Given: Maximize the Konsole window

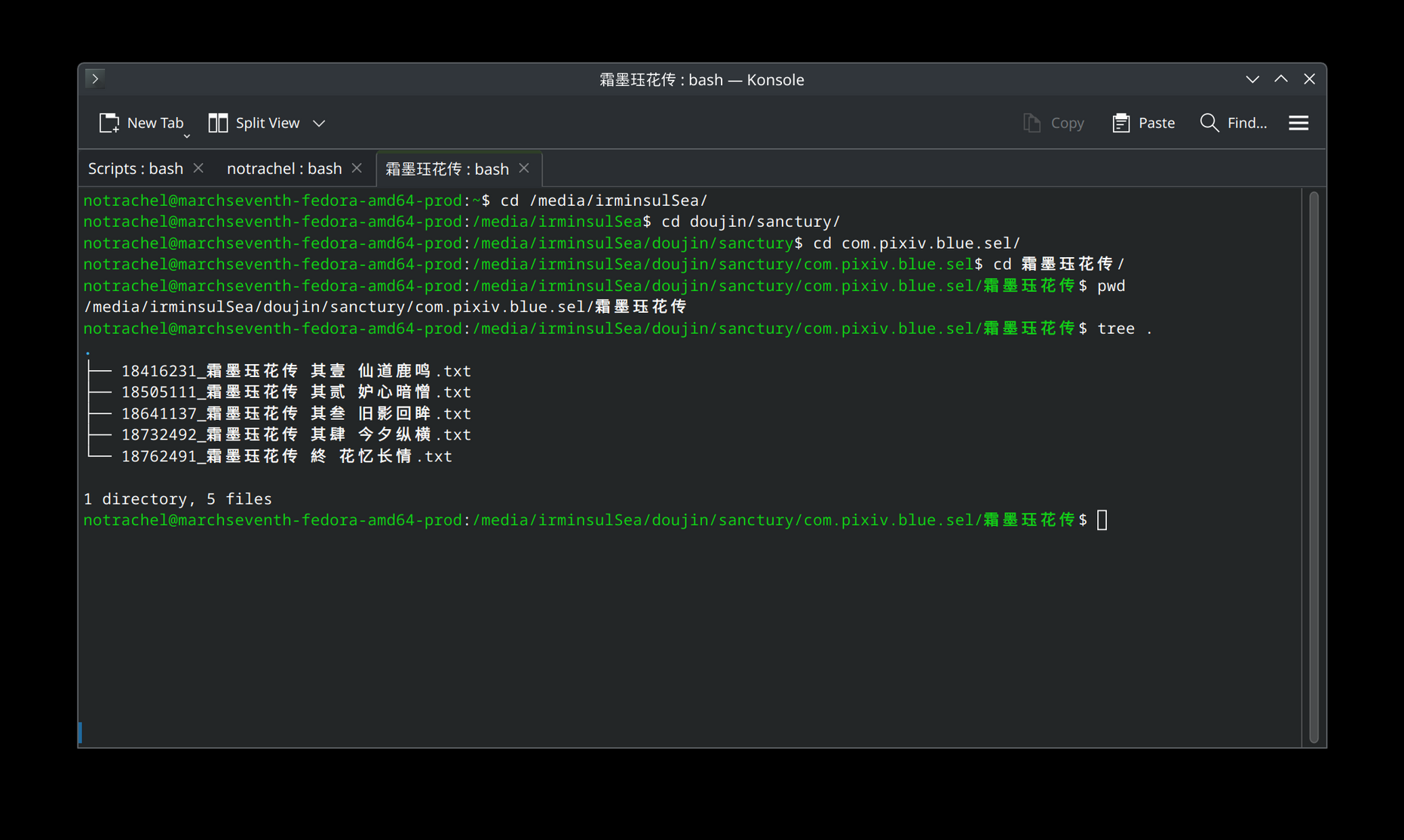Looking at the screenshot, I should pyautogui.click(x=1281, y=79).
